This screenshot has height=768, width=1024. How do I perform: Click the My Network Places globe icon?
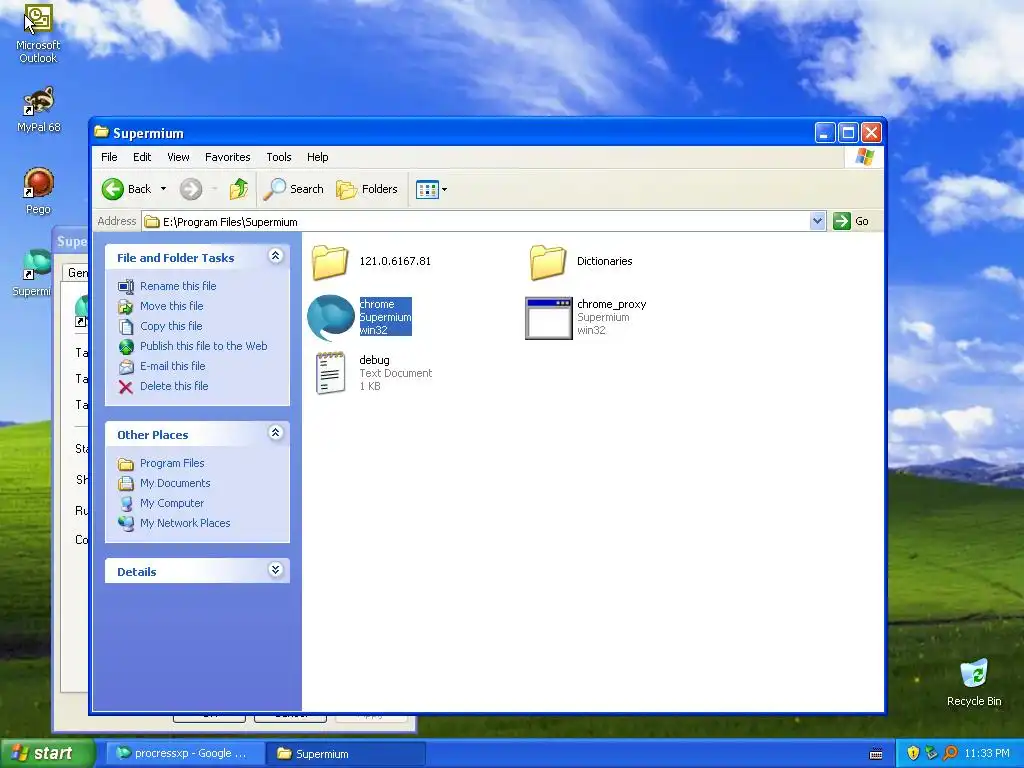click(126, 523)
